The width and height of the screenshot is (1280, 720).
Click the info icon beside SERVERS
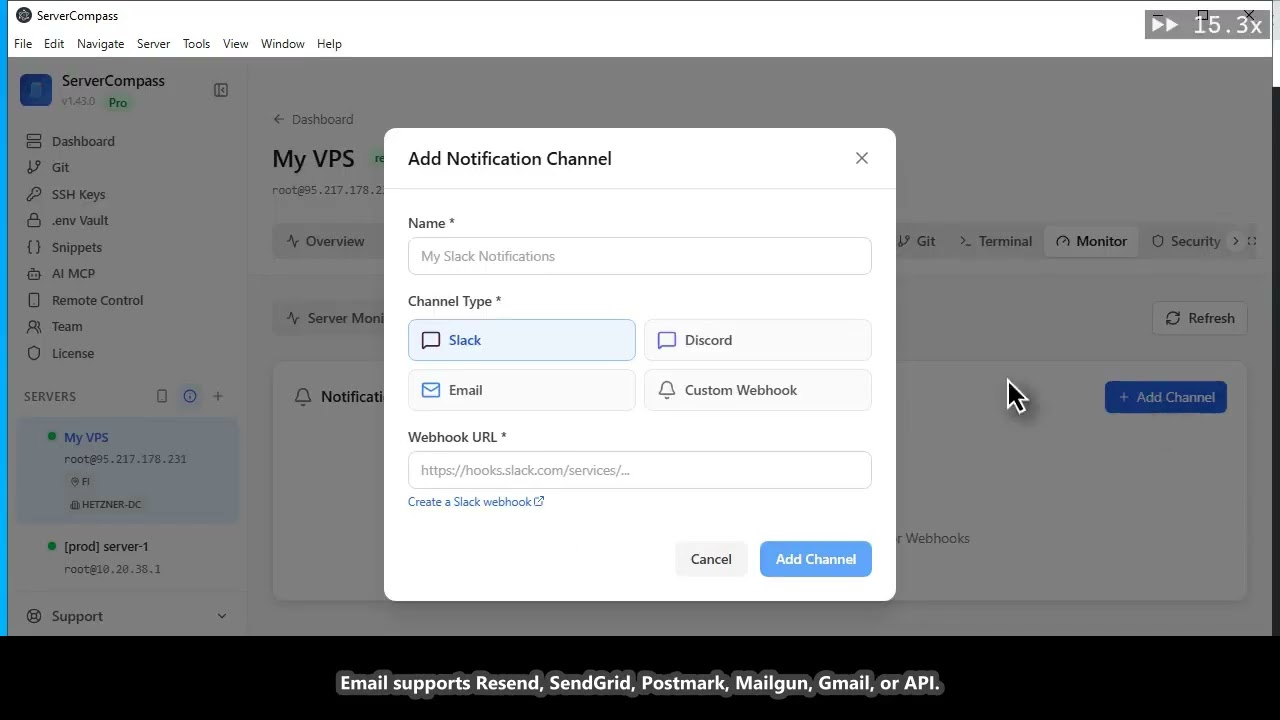(190, 396)
